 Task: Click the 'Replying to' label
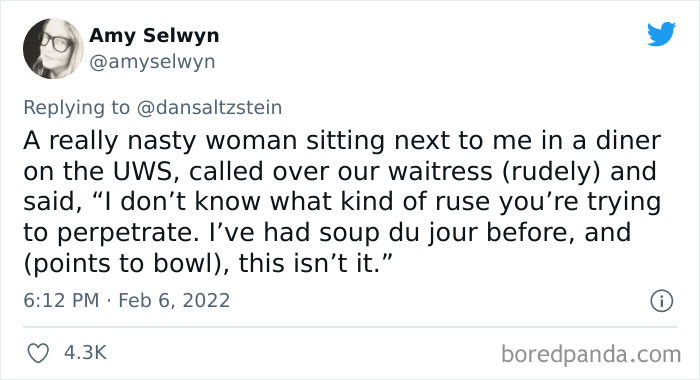tap(76, 108)
